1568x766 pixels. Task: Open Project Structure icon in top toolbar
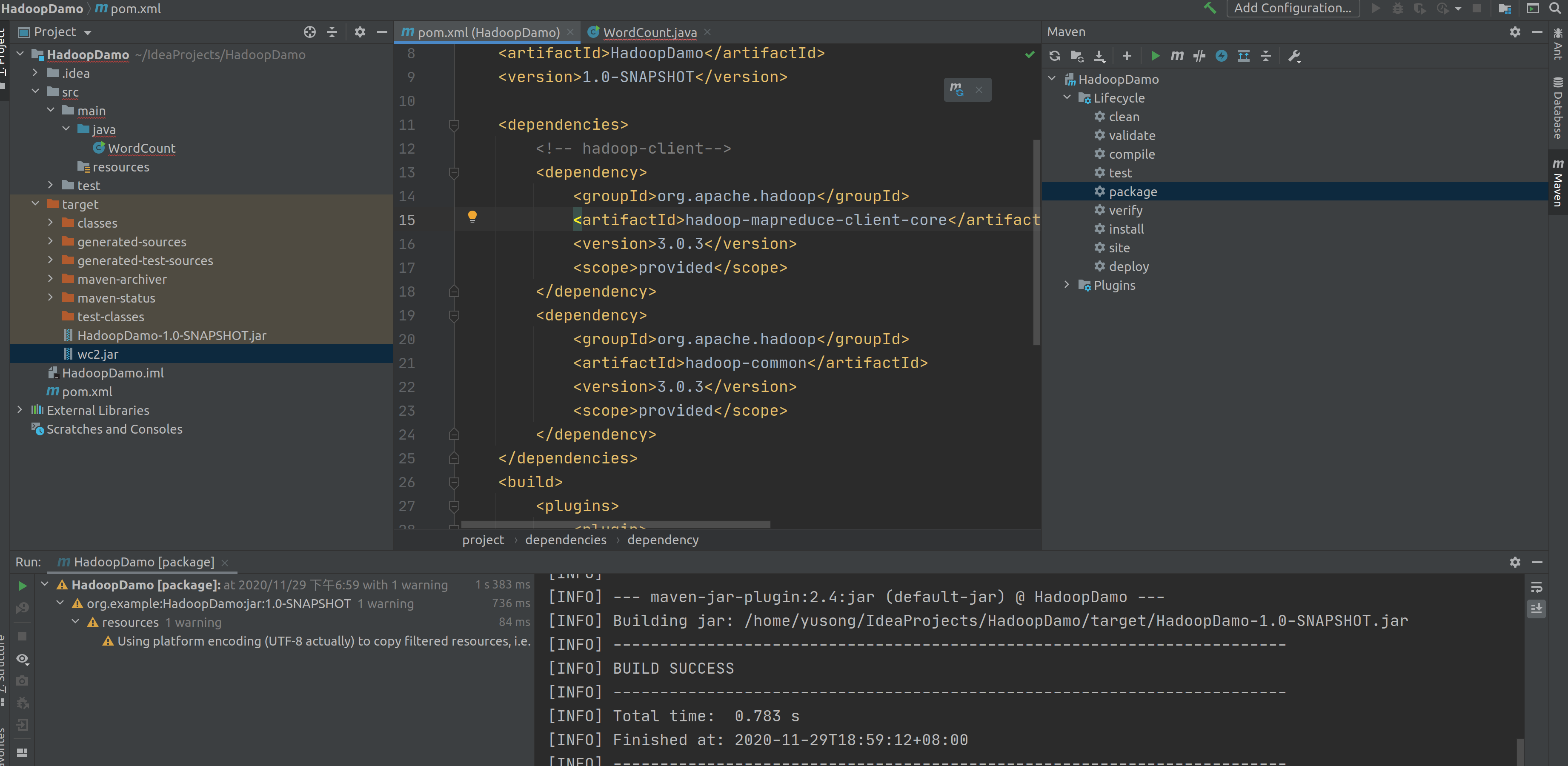pos(1505,9)
